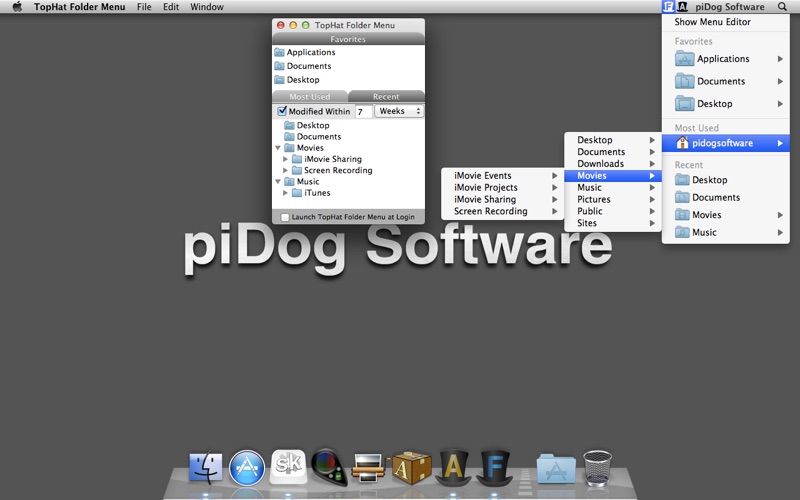Select Desktop in window Favorites list
Screen dimensions: 800x500
click(303, 80)
